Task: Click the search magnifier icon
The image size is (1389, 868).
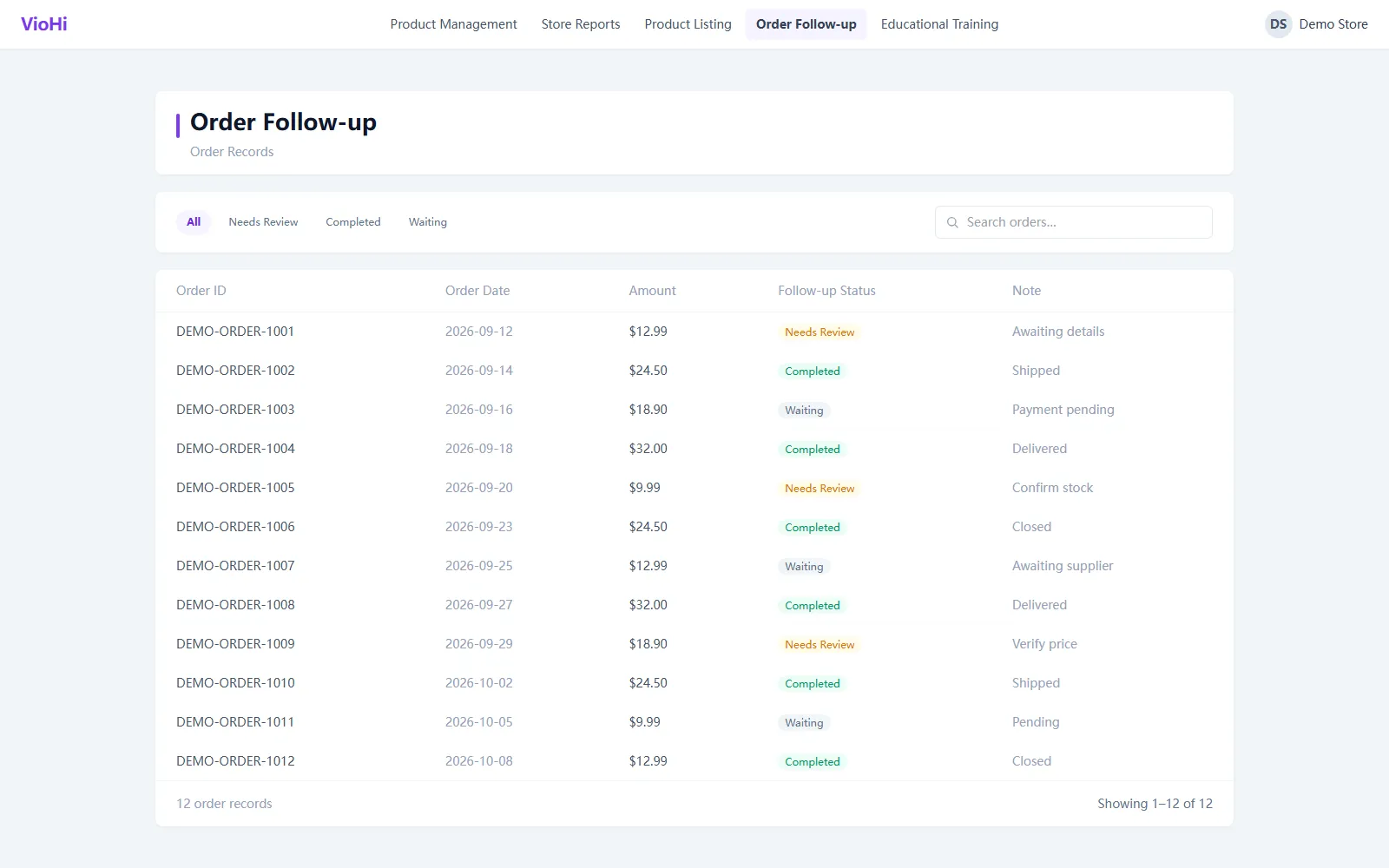Action: pos(952,222)
